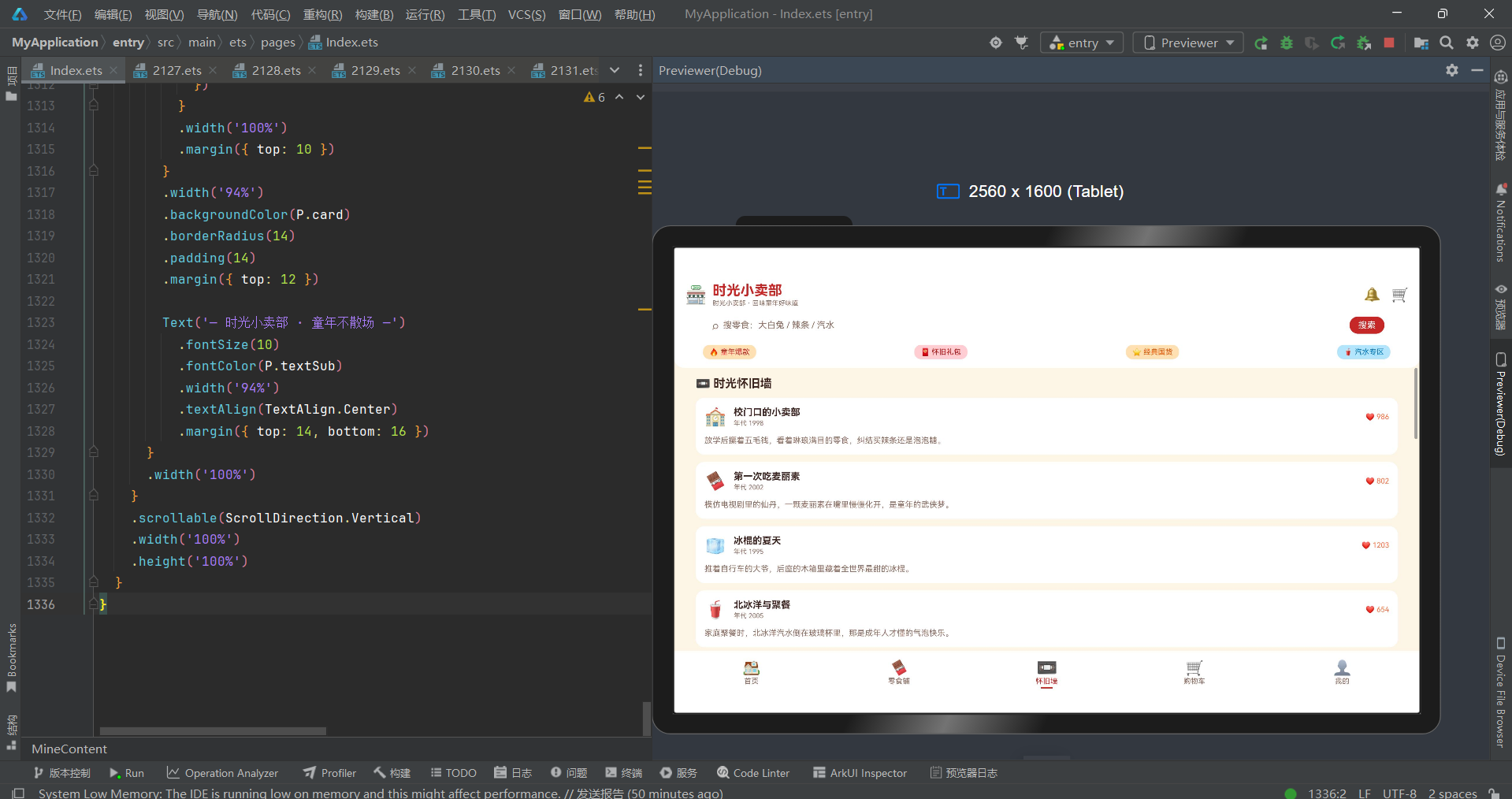This screenshot has height=799, width=1512.
Task: Open Previewer panel settings gear
Action: point(1452,70)
